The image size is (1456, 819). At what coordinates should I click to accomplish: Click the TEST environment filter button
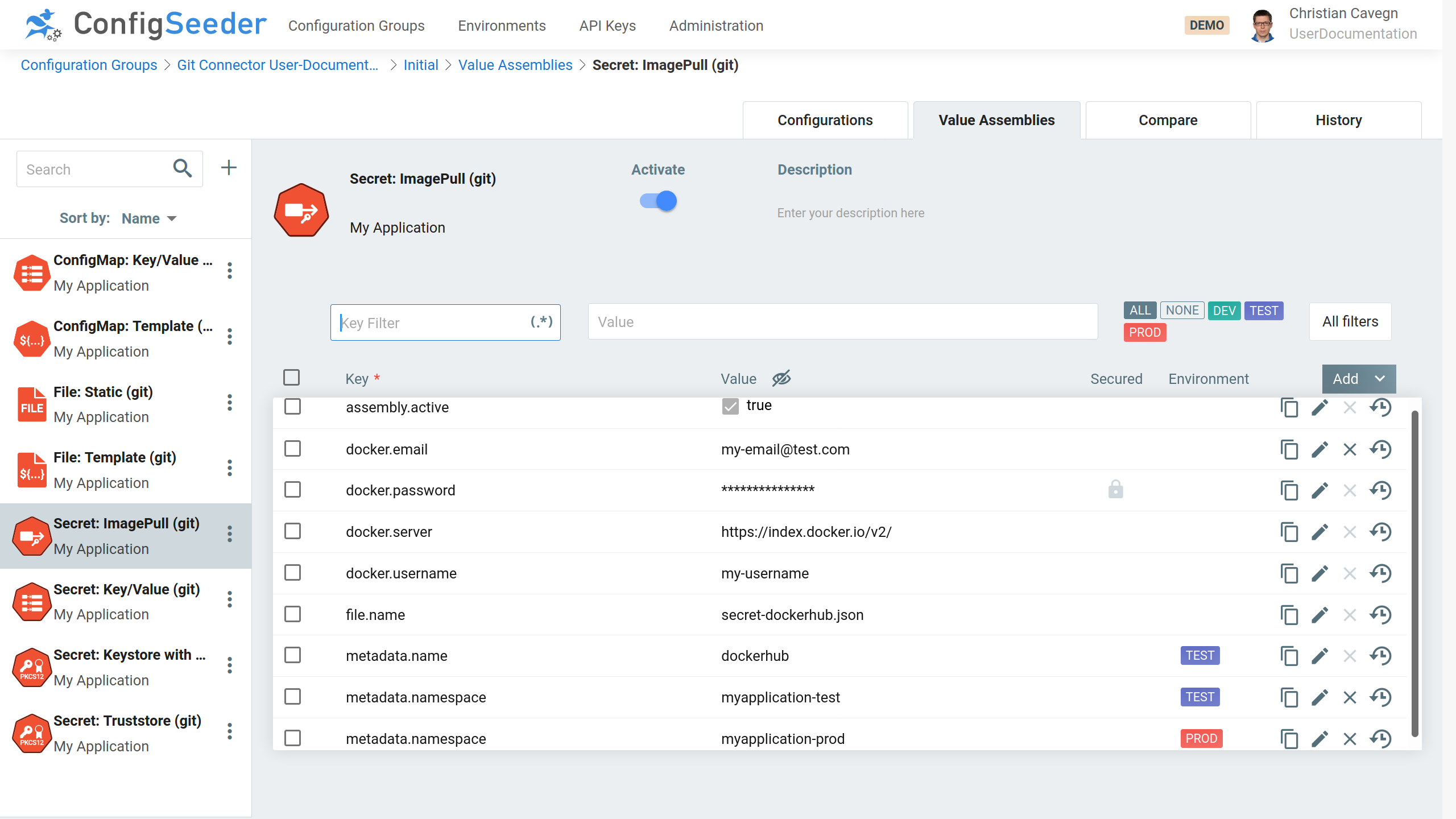[x=1263, y=310]
